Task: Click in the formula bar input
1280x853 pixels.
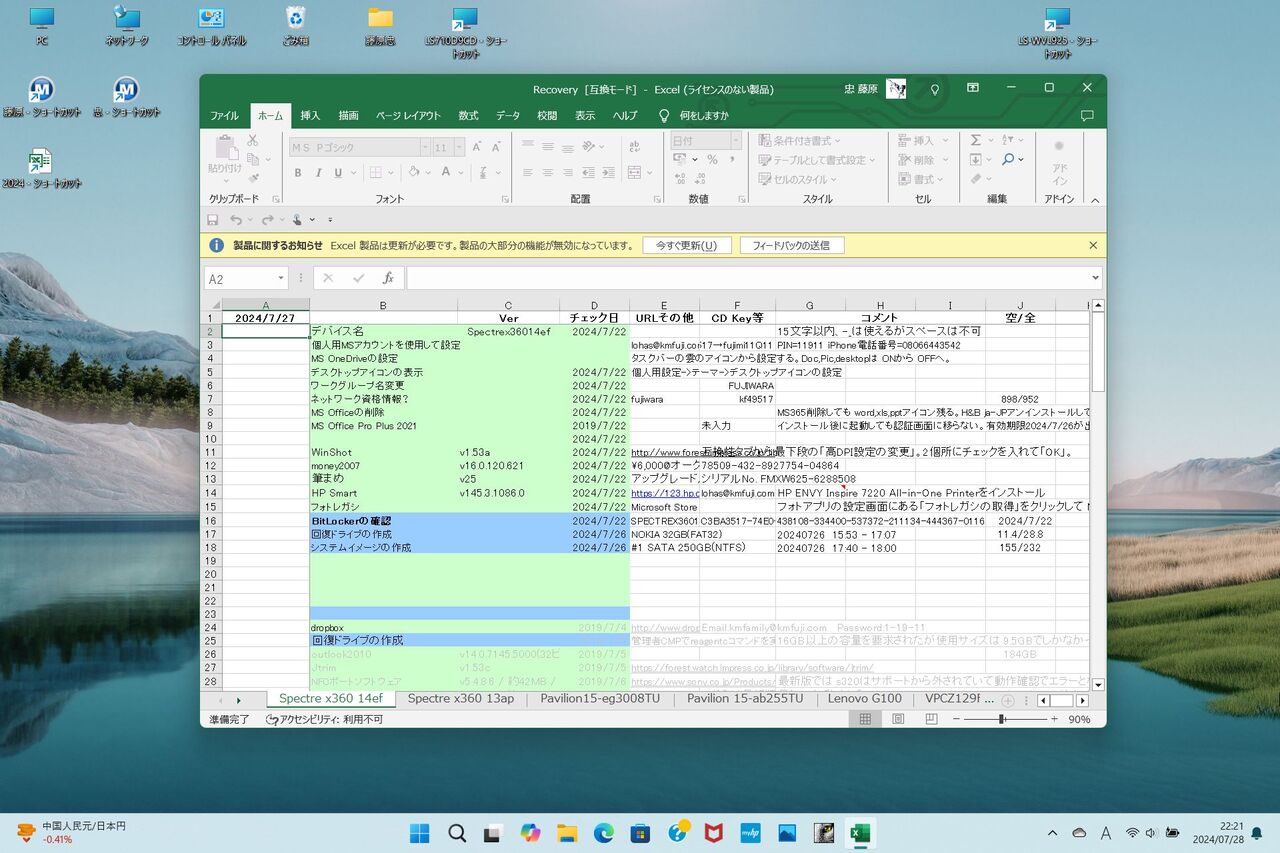Action: coord(747,278)
